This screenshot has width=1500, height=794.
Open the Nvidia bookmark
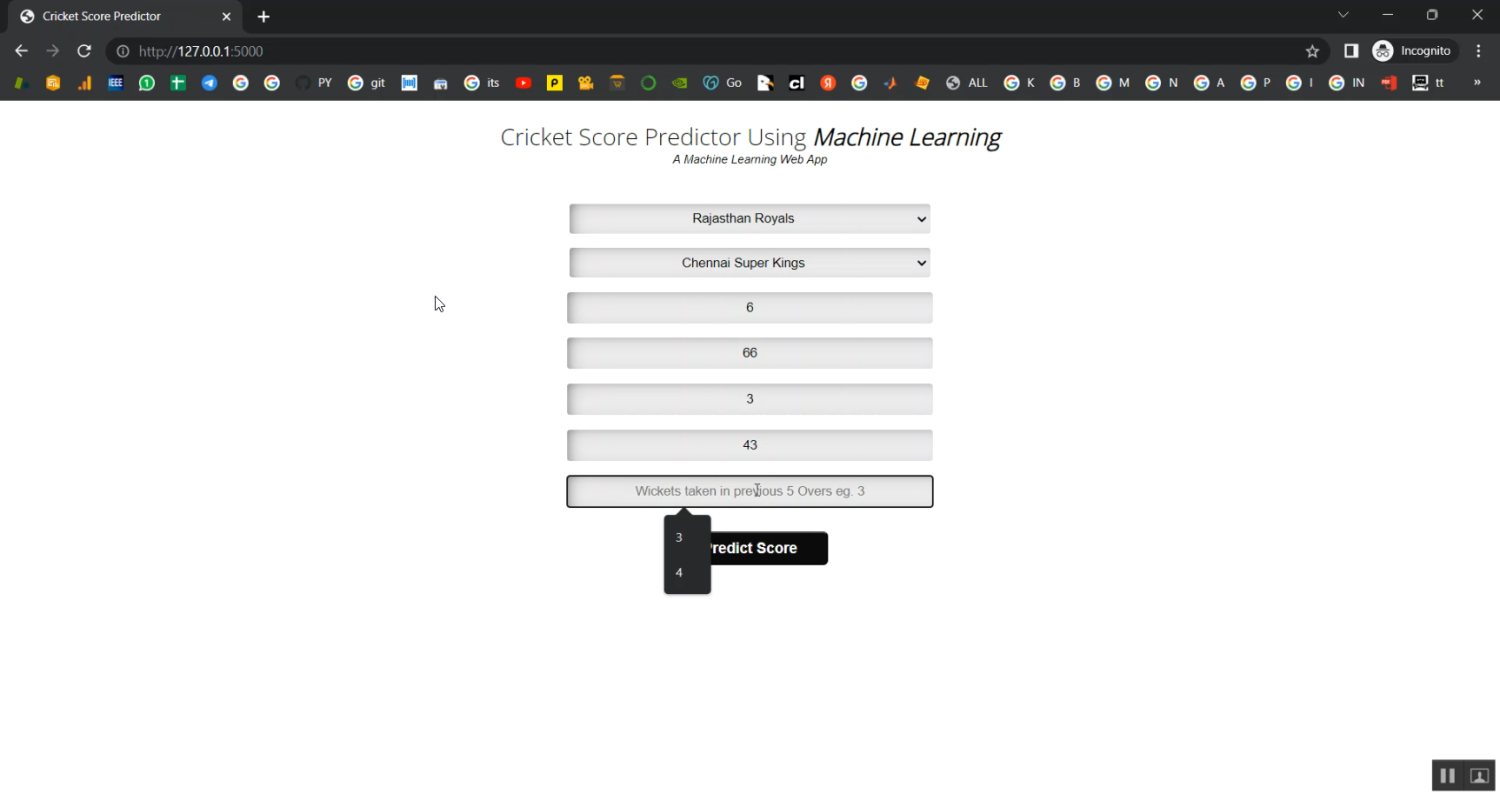coord(679,83)
